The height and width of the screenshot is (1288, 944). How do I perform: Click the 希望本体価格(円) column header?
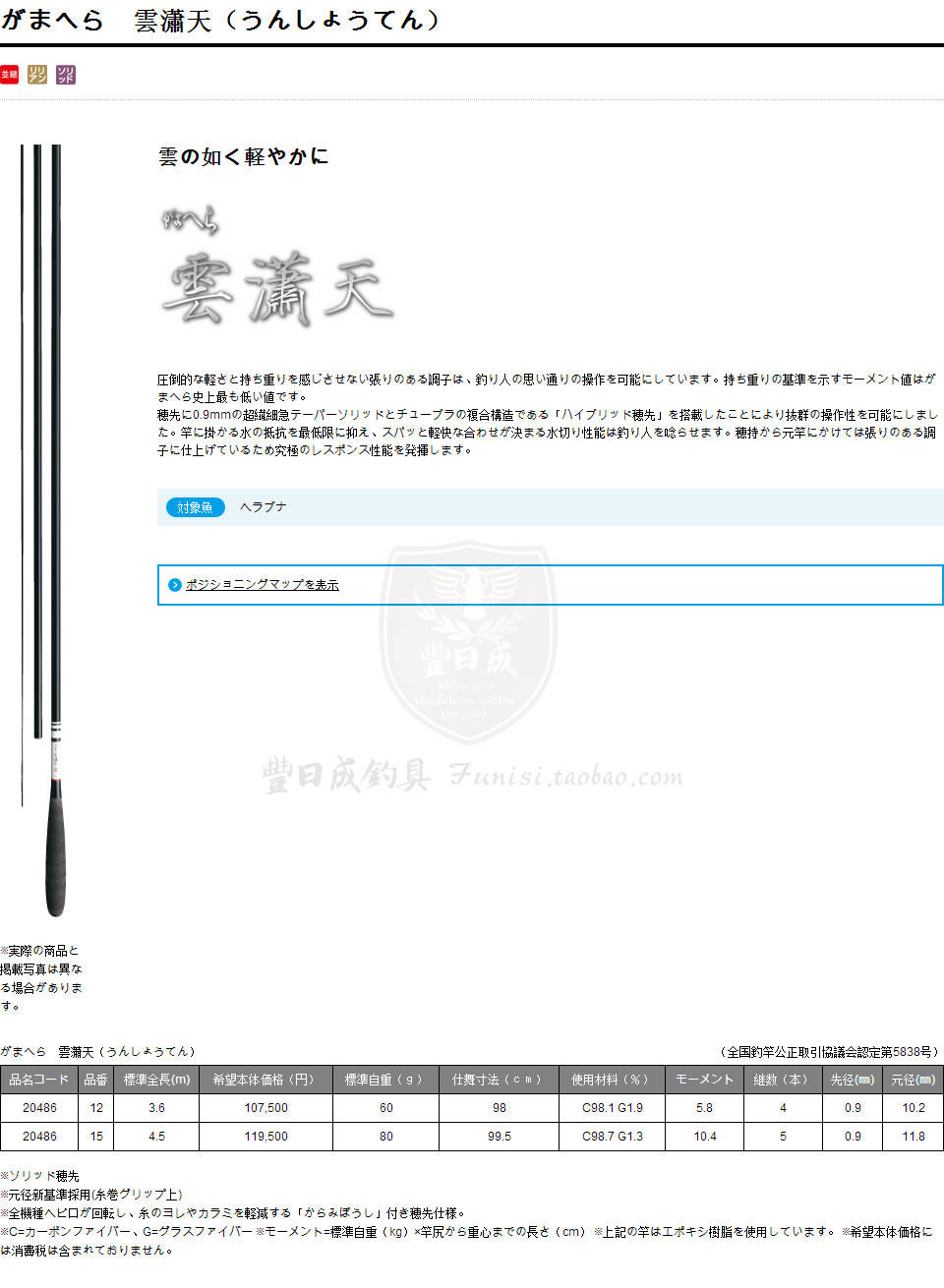pos(265,1080)
